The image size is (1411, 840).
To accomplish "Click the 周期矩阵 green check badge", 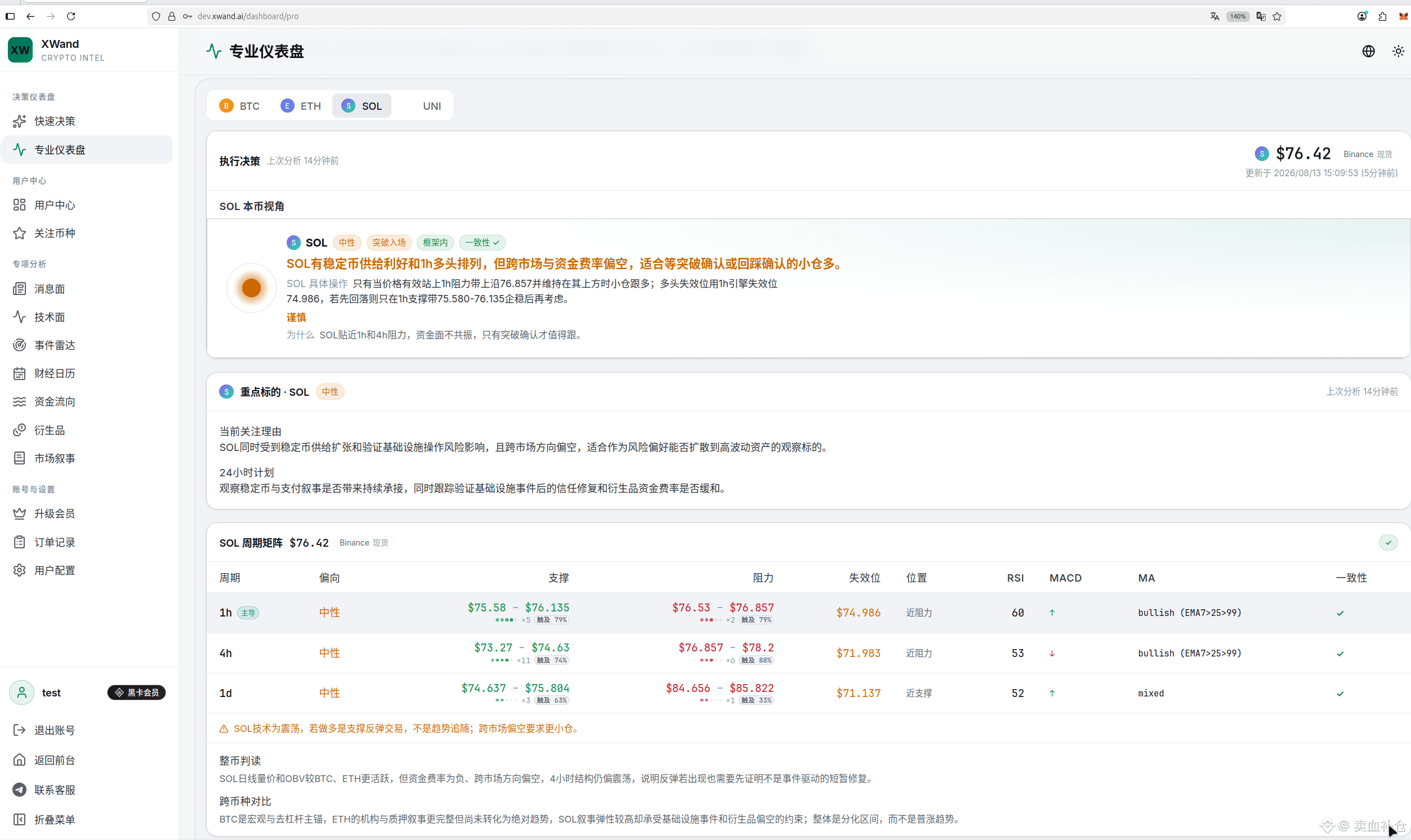I will (1388, 542).
